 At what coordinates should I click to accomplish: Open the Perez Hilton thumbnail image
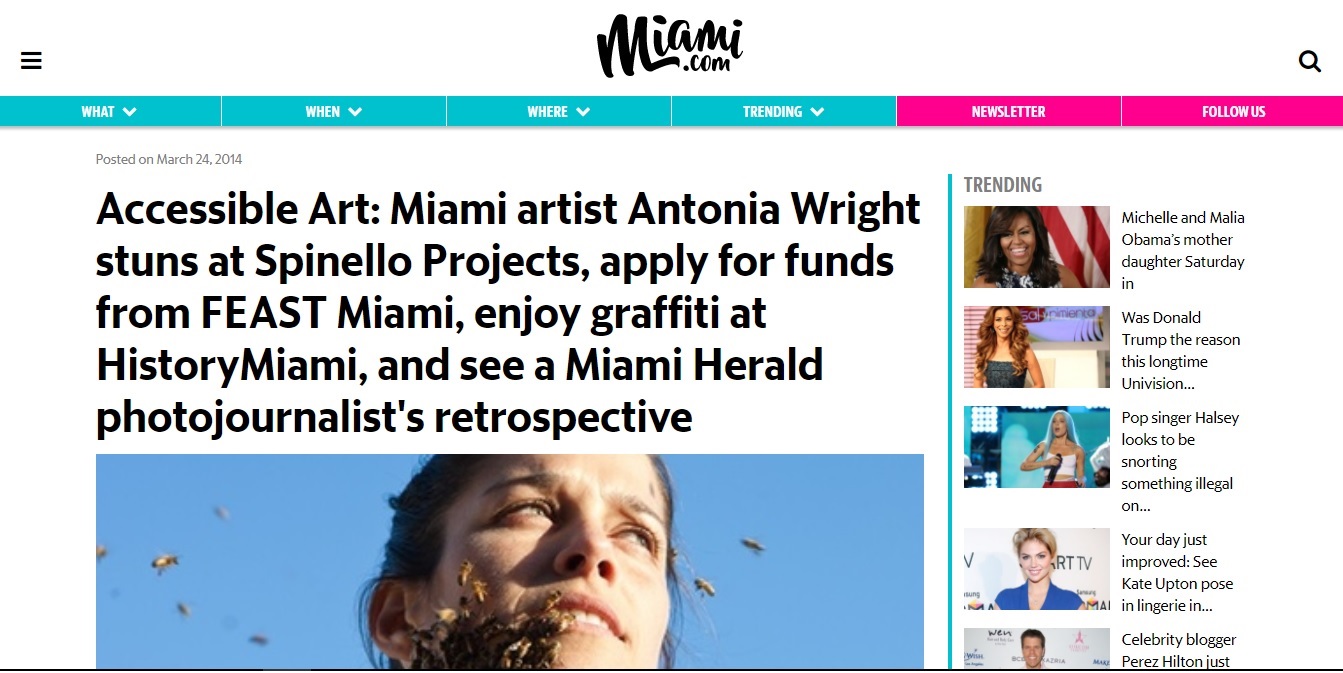pos(1037,648)
